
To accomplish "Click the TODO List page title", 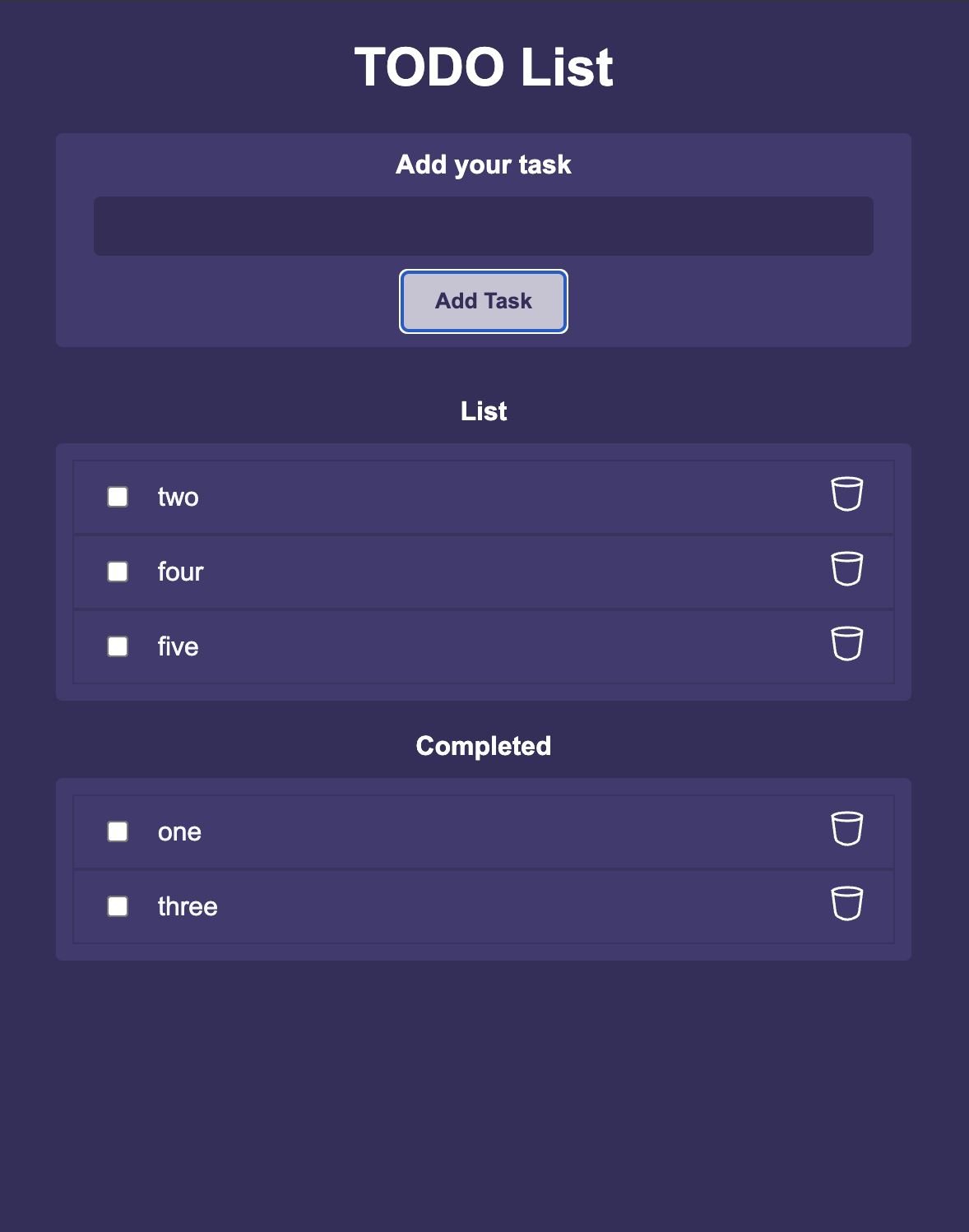I will point(484,67).
